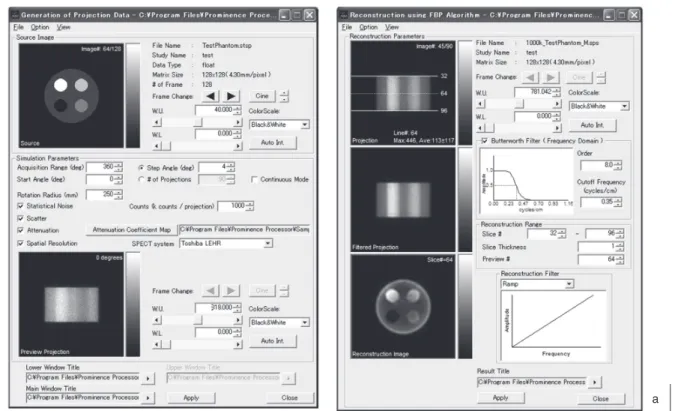The image size is (678, 411).
Task: Adjust Counts per projection spinner
Action: pyautogui.click(x=249, y=207)
